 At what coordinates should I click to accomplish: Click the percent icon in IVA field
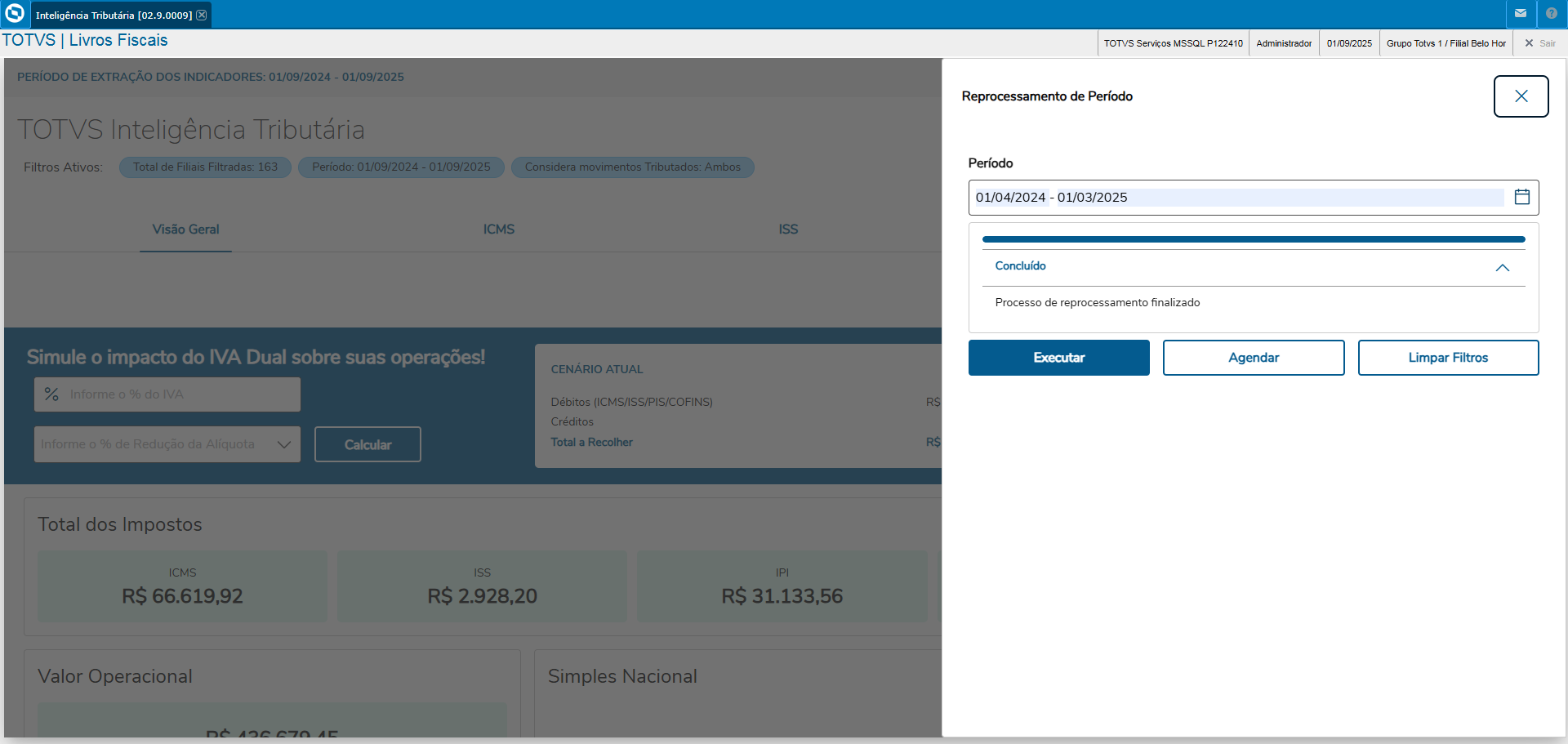pyautogui.click(x=51, y=394)
